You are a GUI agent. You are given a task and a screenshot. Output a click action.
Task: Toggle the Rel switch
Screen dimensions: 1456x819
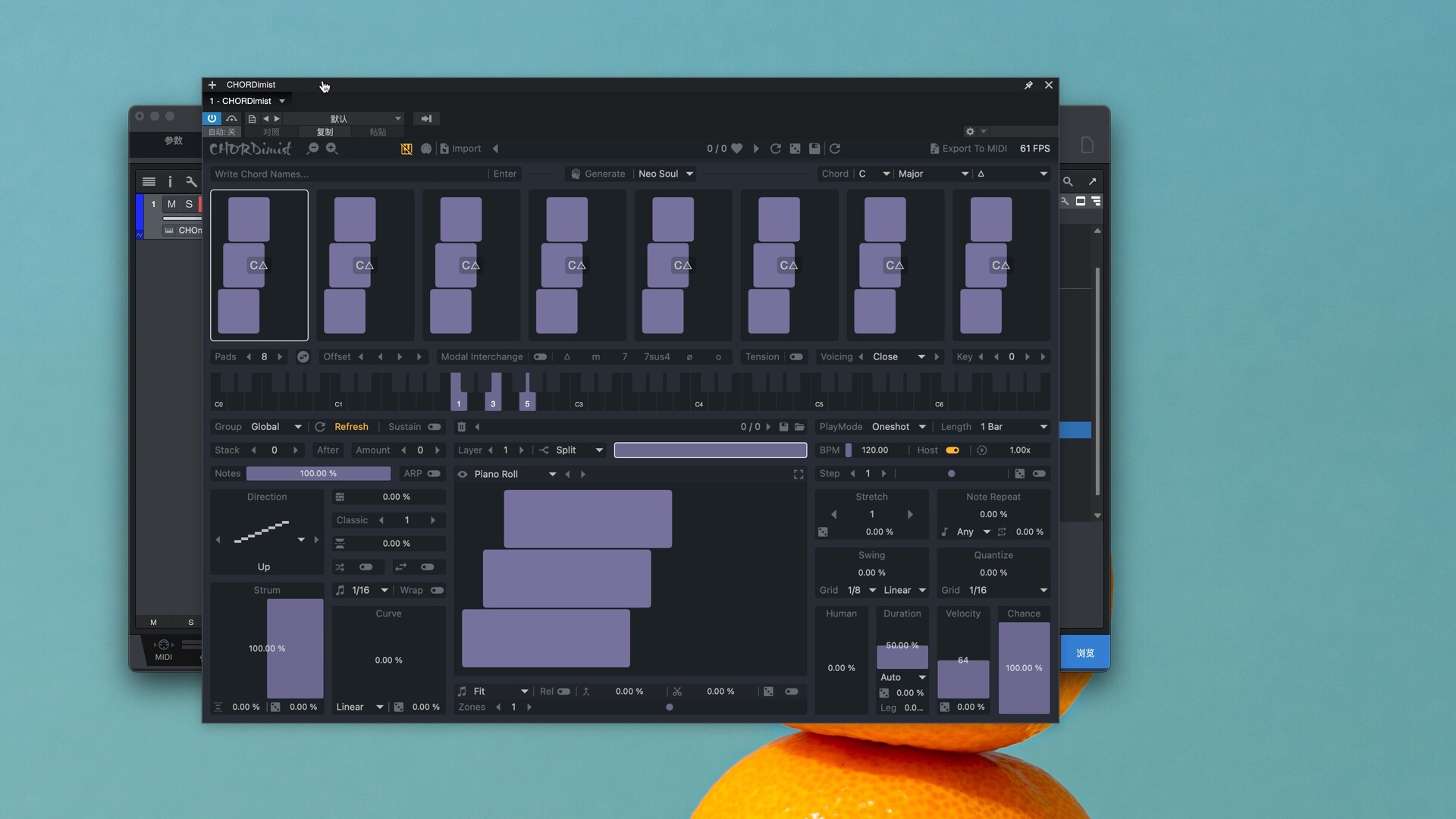(563, 692)
